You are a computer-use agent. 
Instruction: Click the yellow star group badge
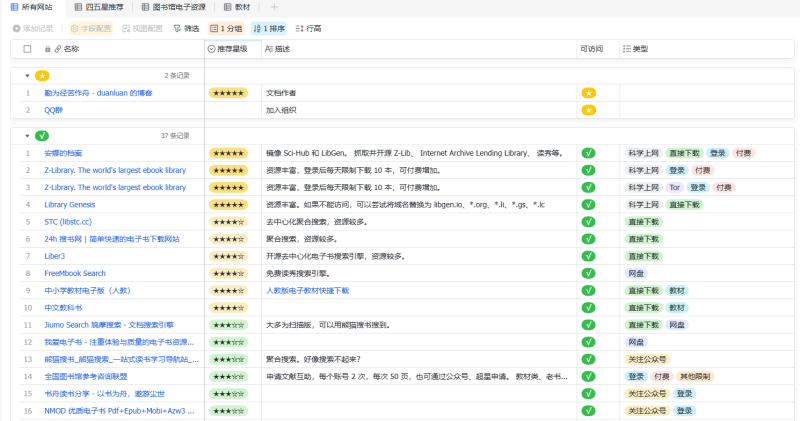(x=42, y=76)
